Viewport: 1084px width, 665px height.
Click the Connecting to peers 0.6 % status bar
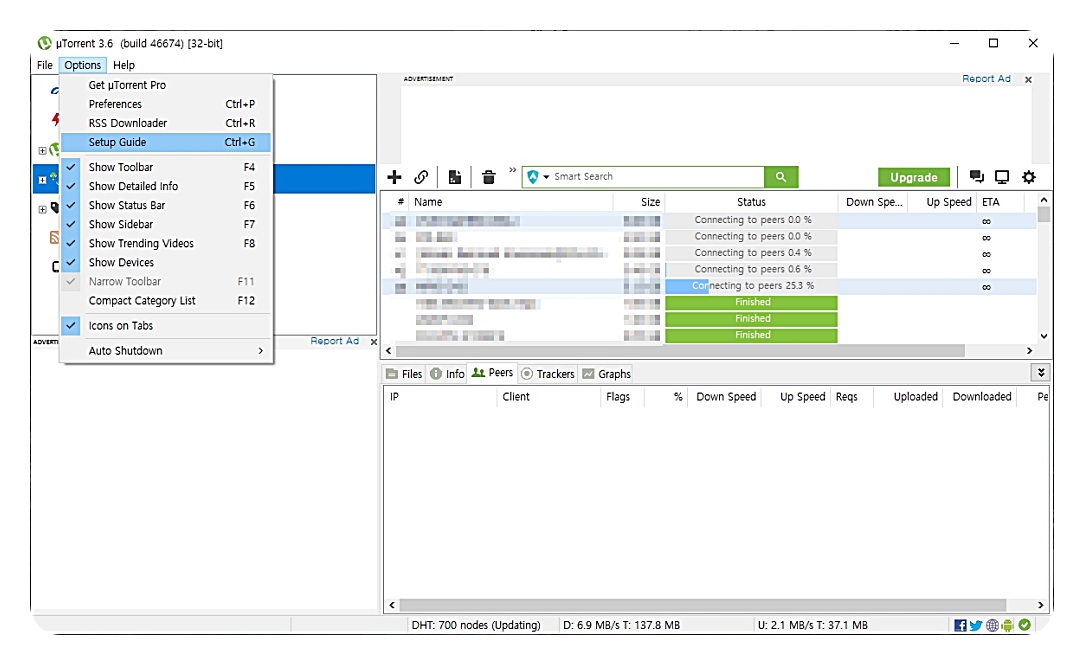tap(751, 270)
